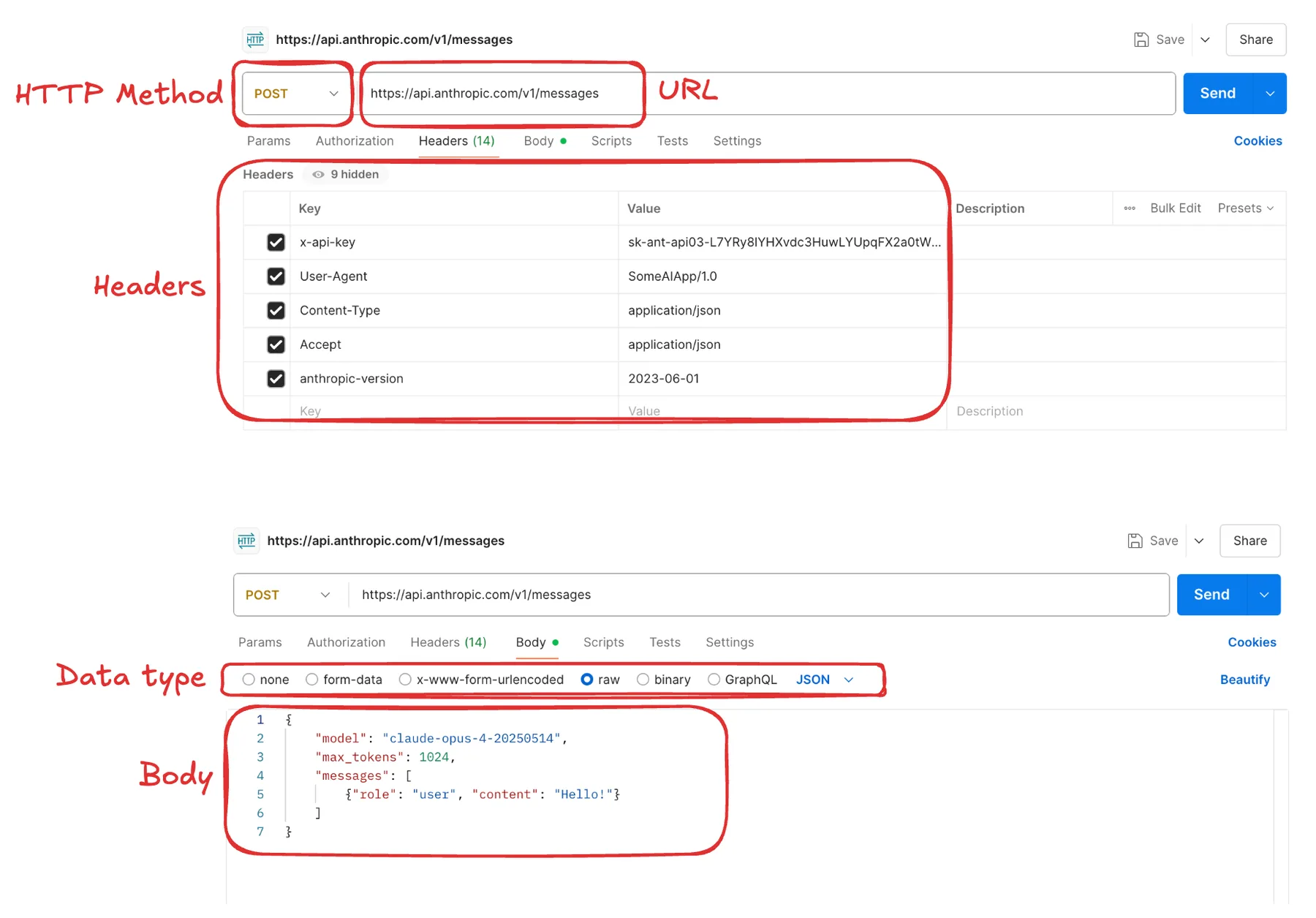This screenshot has height=918, width=1316.
Task: Disable the User-Agent header checkbox
Action: click(x=276, y=276)
